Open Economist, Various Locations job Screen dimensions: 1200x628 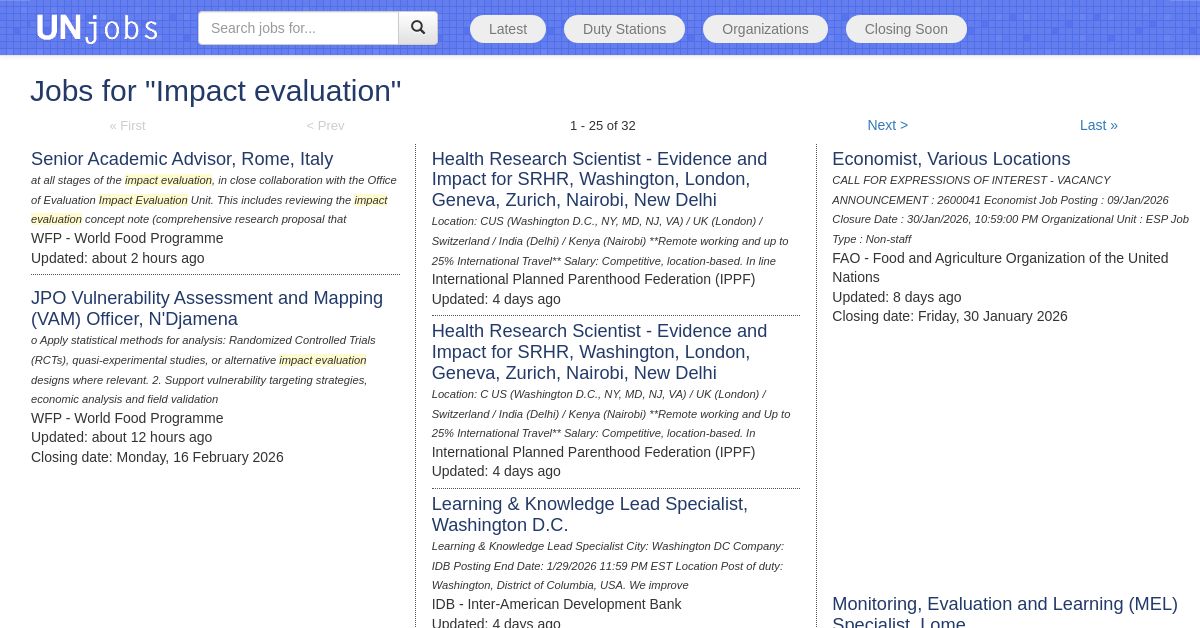(x=951, y=159)
